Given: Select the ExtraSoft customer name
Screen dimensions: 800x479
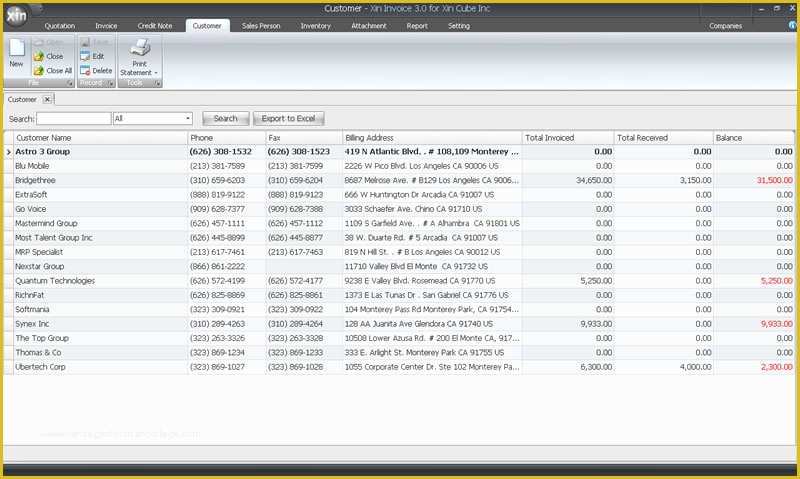Looking at the screenshot, I should (31, 195).
